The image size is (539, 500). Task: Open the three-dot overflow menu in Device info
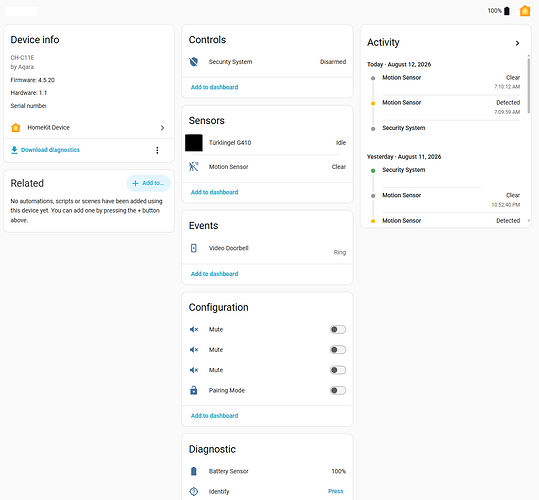(x=157, y=150)
